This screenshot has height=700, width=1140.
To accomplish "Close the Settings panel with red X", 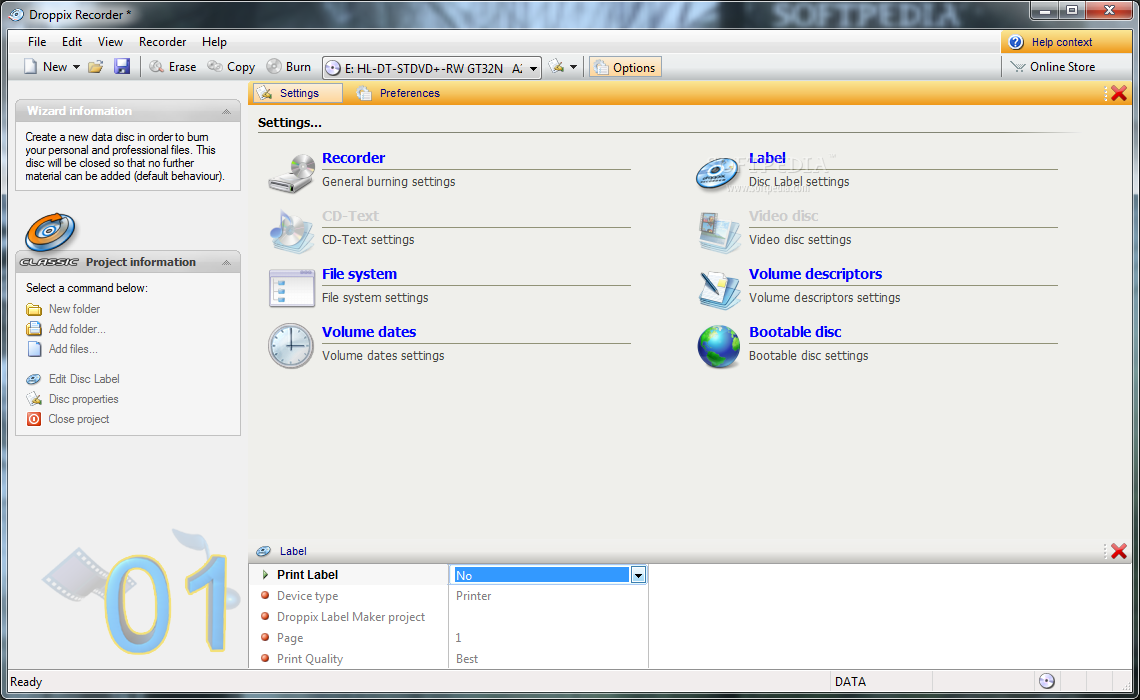I will click(1119, 93).
